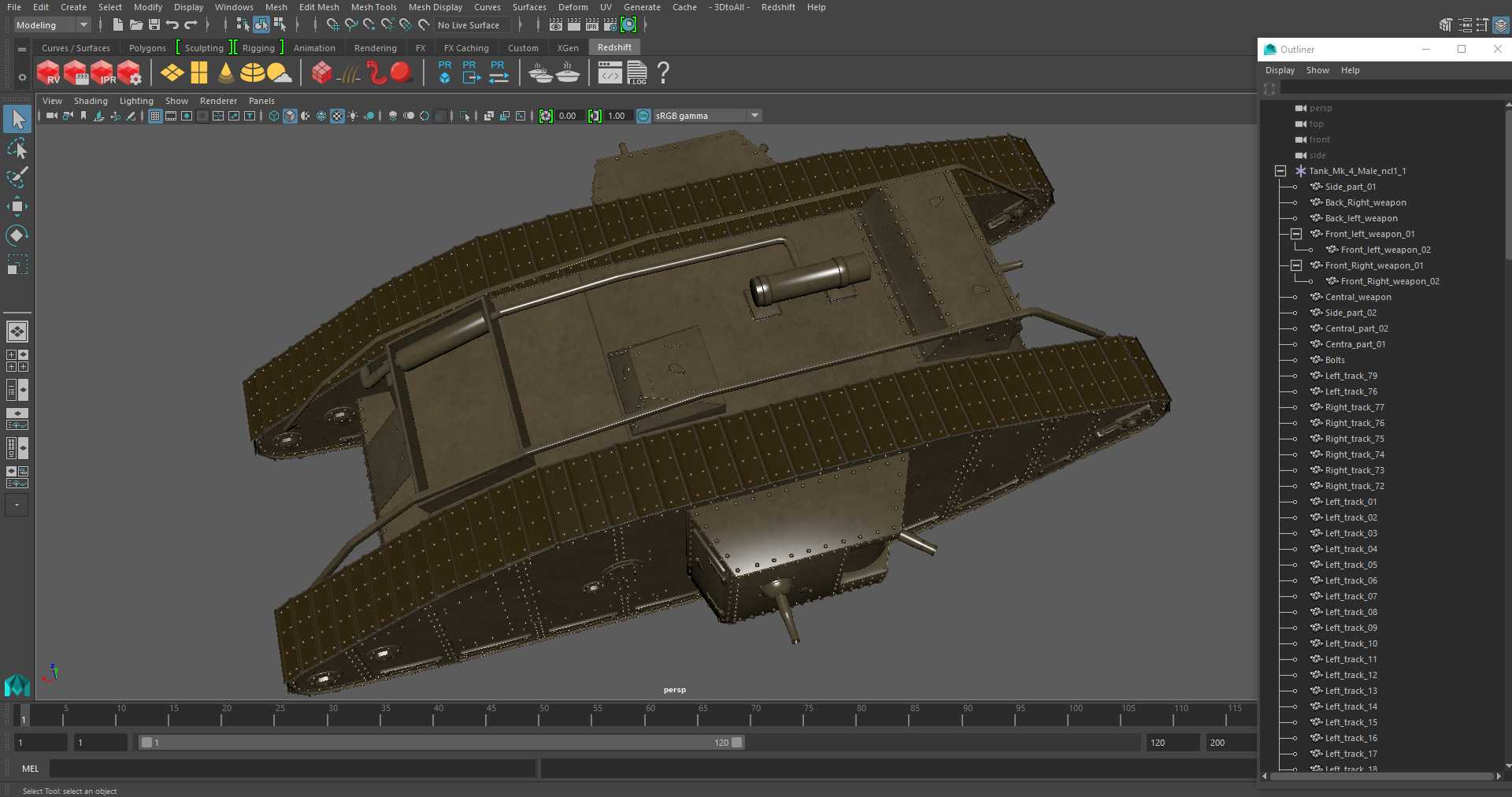The image size is (1512, 797).
Task: Open the sRGB gamma view transform dropdown
Action: [708, 116]
